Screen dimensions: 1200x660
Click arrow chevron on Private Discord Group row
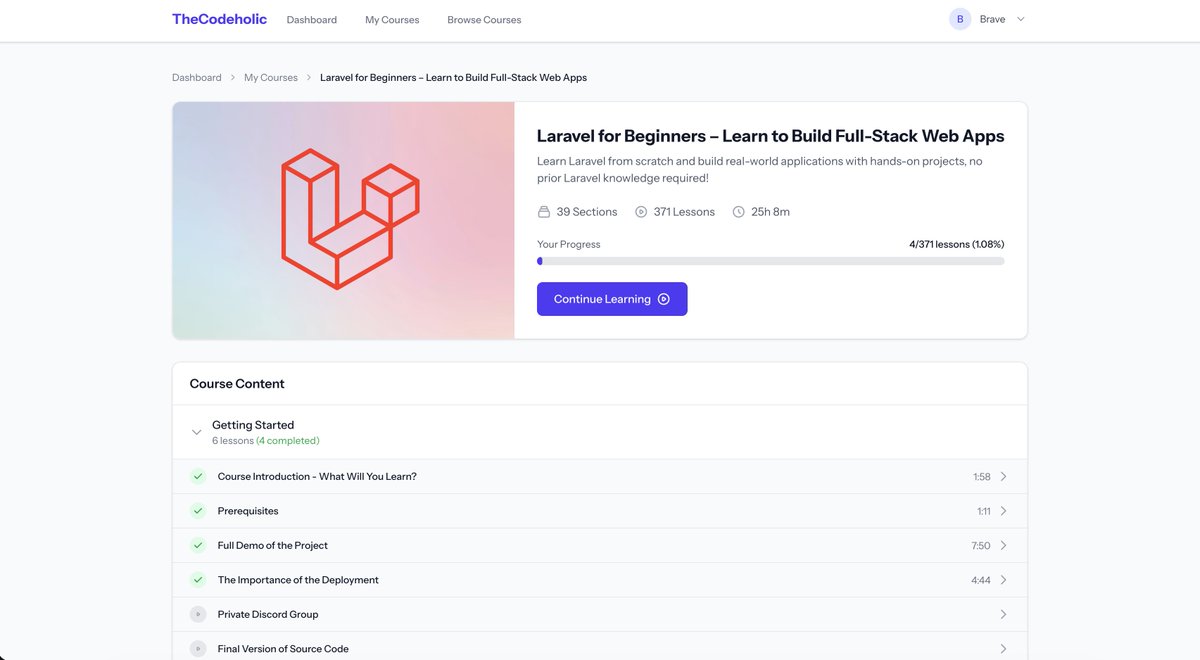(x=1003, y=615)
